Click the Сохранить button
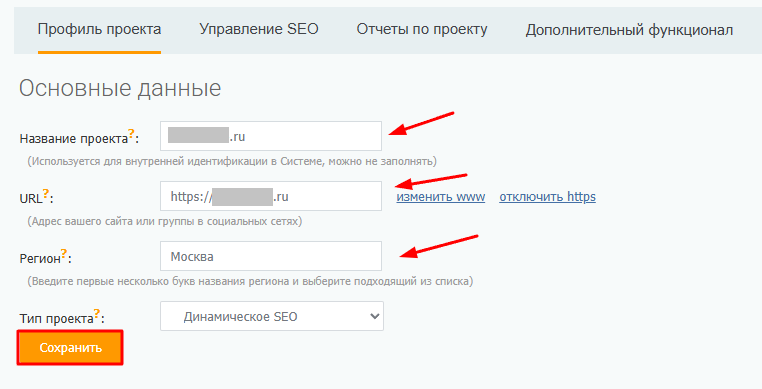Viewport: 762px width, 389px height. coord(70,348)
